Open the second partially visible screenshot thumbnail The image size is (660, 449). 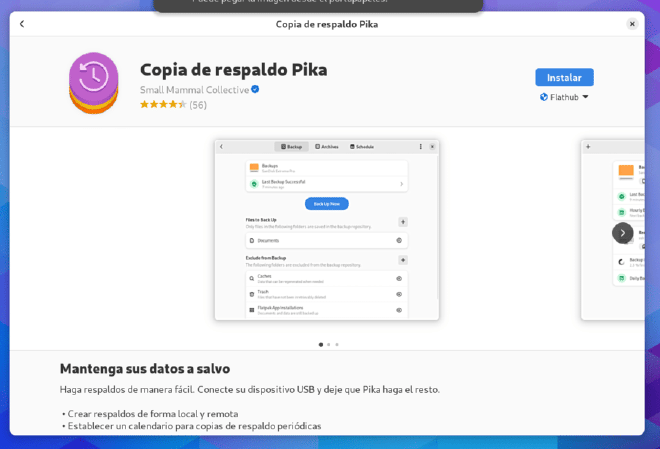click(x=613, y=230)
